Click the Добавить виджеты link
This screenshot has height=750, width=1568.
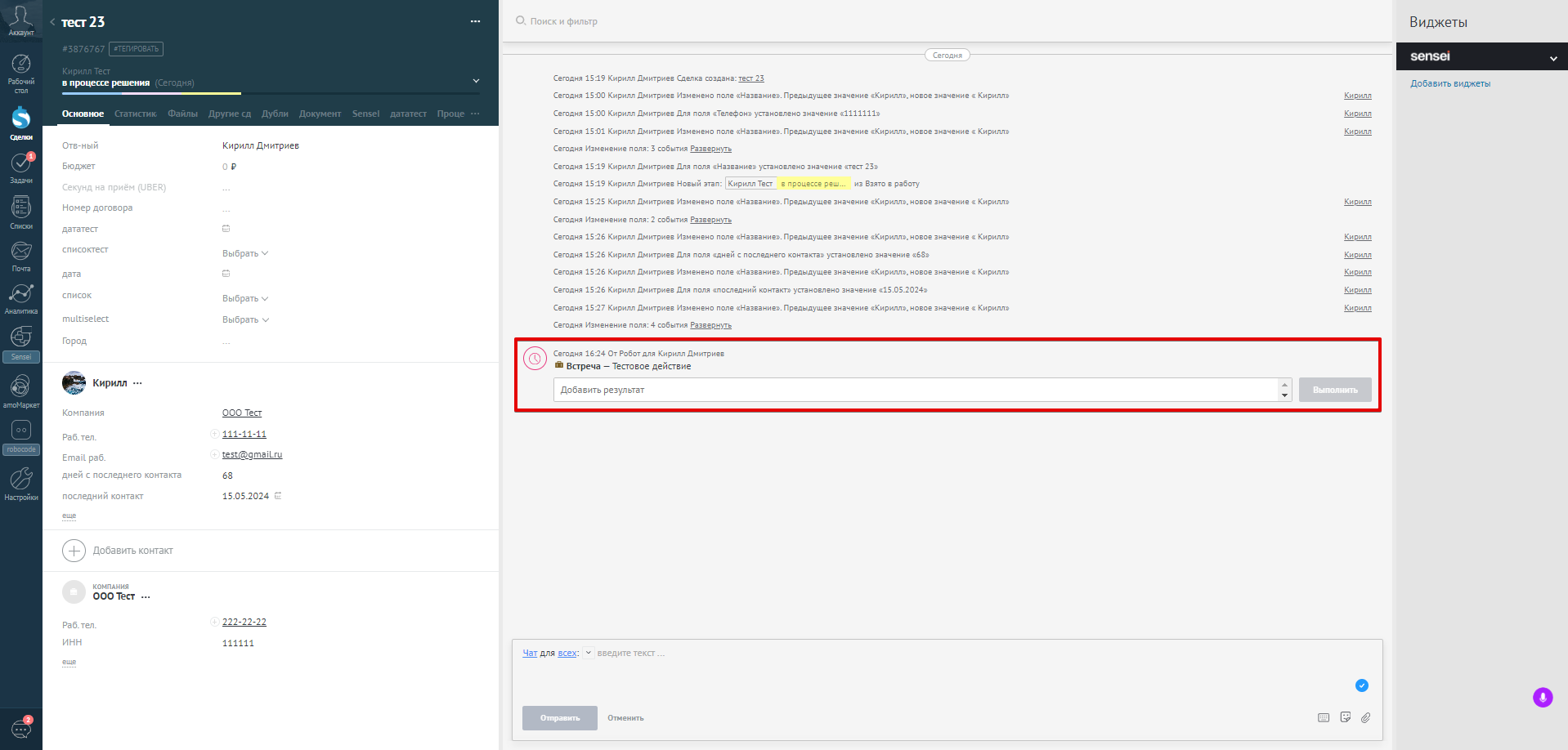pyautogui.click(x=1450, y=83)
